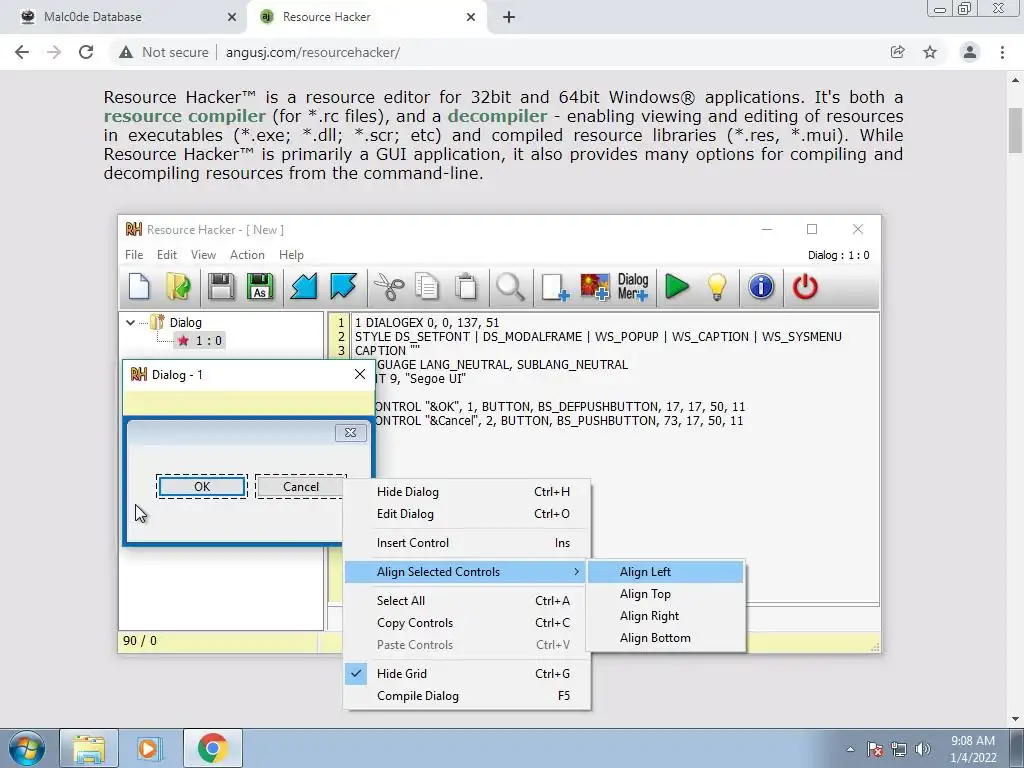Click the browser back arrow
1024x768 pixels.
click(x=22, y=52)
